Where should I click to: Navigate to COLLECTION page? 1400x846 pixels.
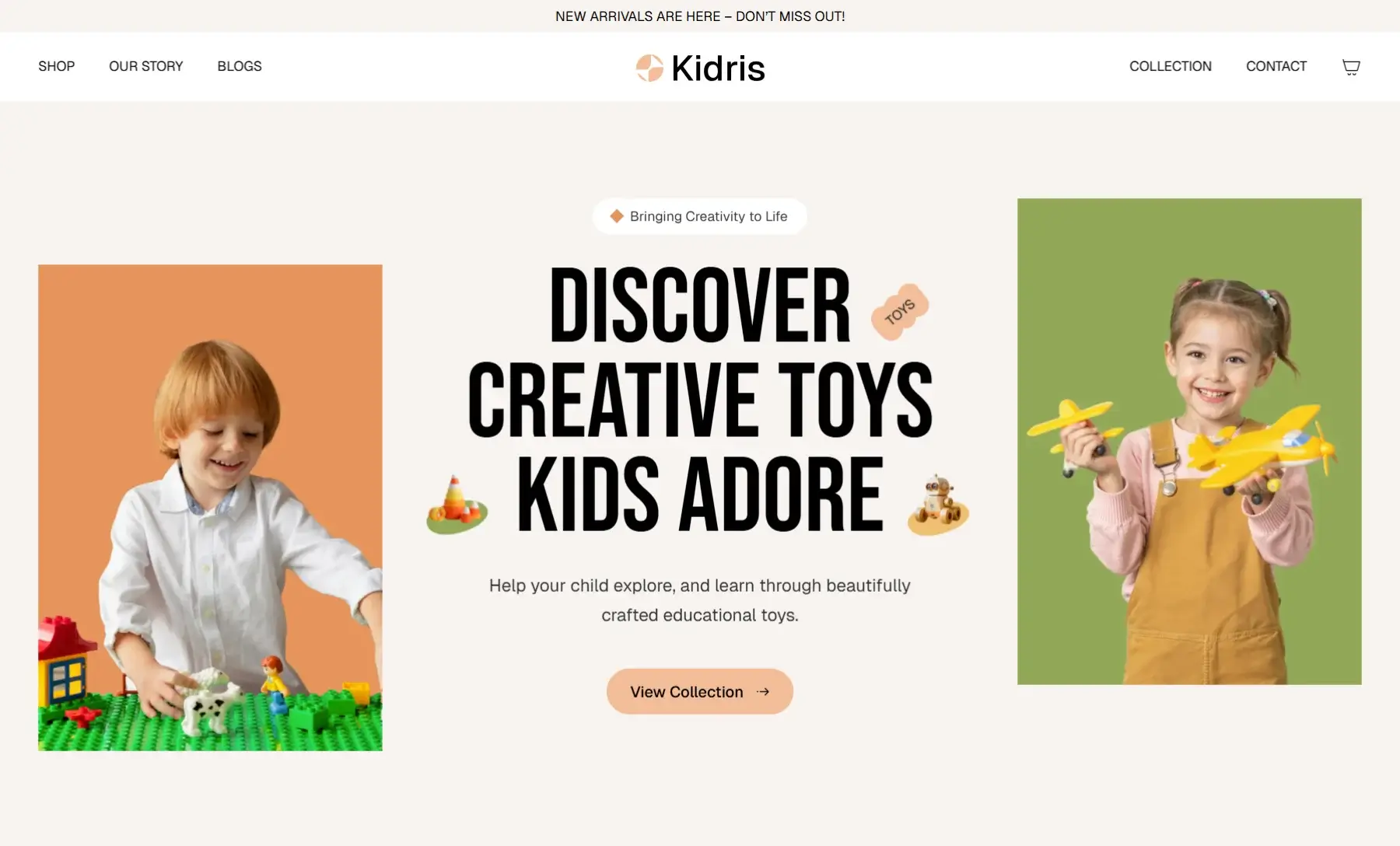1171,66
